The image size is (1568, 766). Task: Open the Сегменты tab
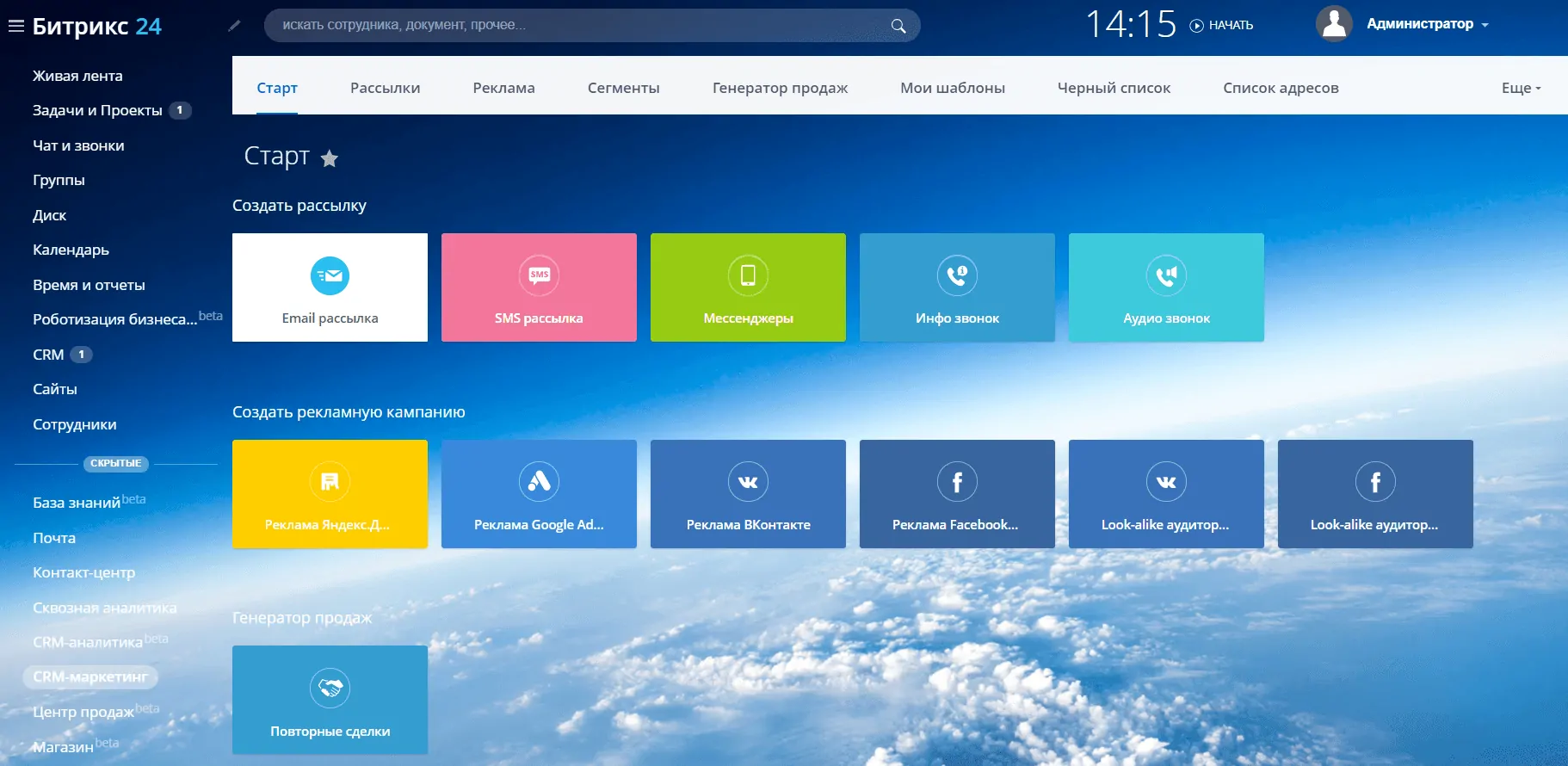[x=623, y=88]
